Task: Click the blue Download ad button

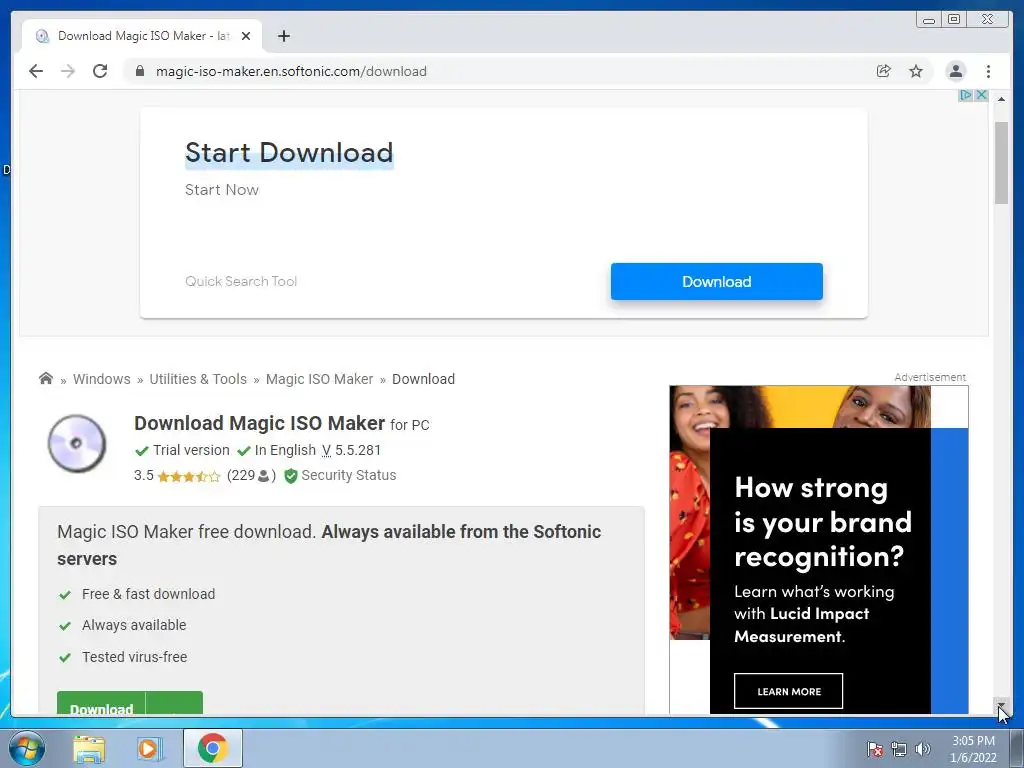Action: point(716,281)
